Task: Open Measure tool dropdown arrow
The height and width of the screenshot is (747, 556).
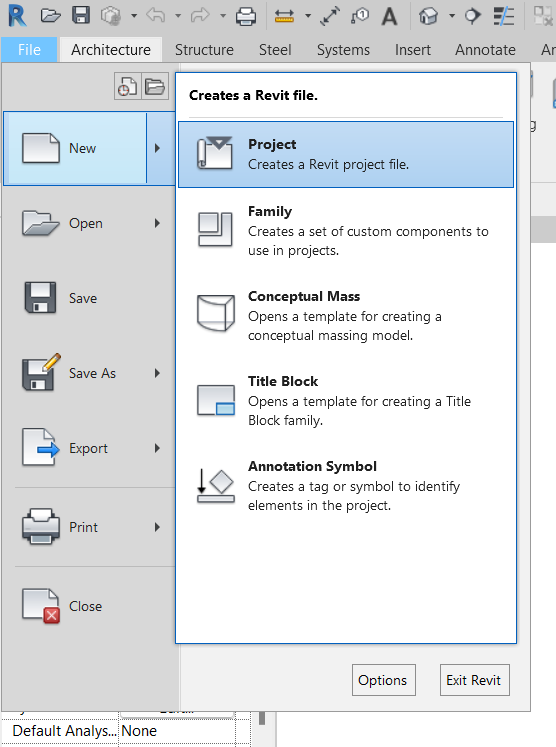Action: pyautogui.click(x=308, y=16)
